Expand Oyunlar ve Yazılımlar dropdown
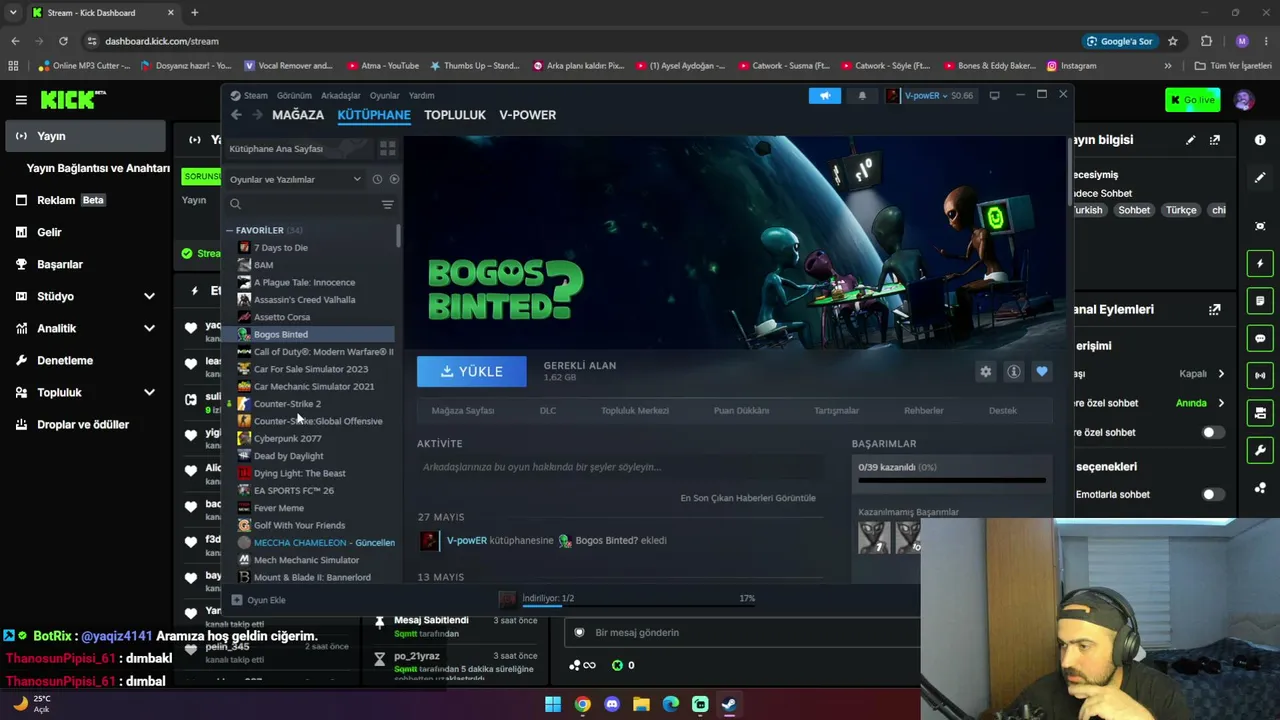 [x=295, y=179]
